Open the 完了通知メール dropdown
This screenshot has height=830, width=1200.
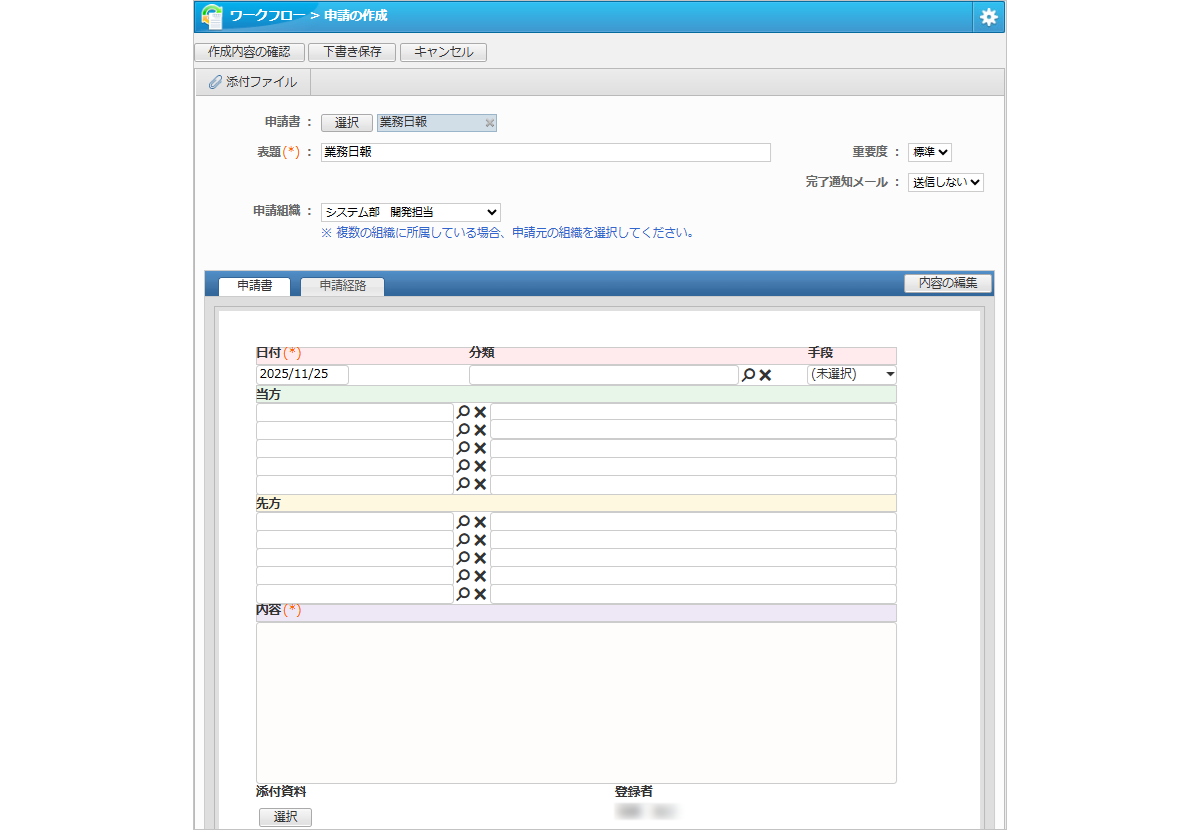[x=945, y=183]
